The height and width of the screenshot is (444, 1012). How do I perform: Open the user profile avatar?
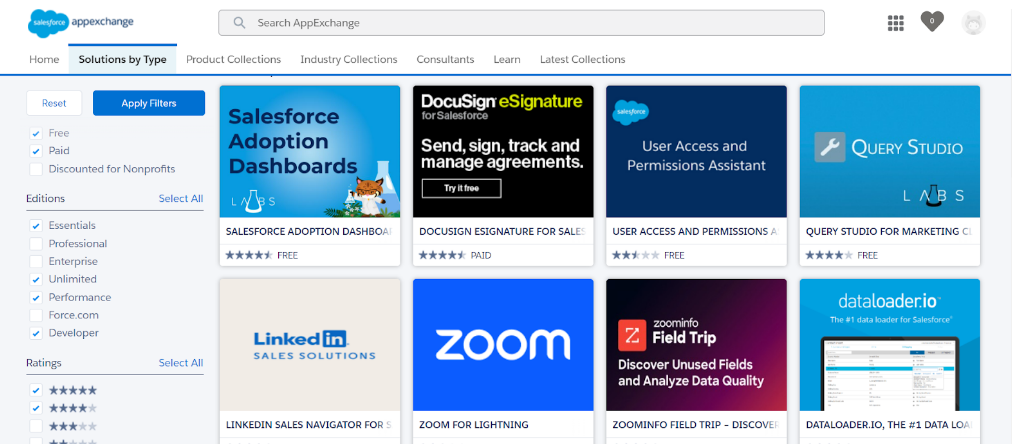tap(973, 23)
